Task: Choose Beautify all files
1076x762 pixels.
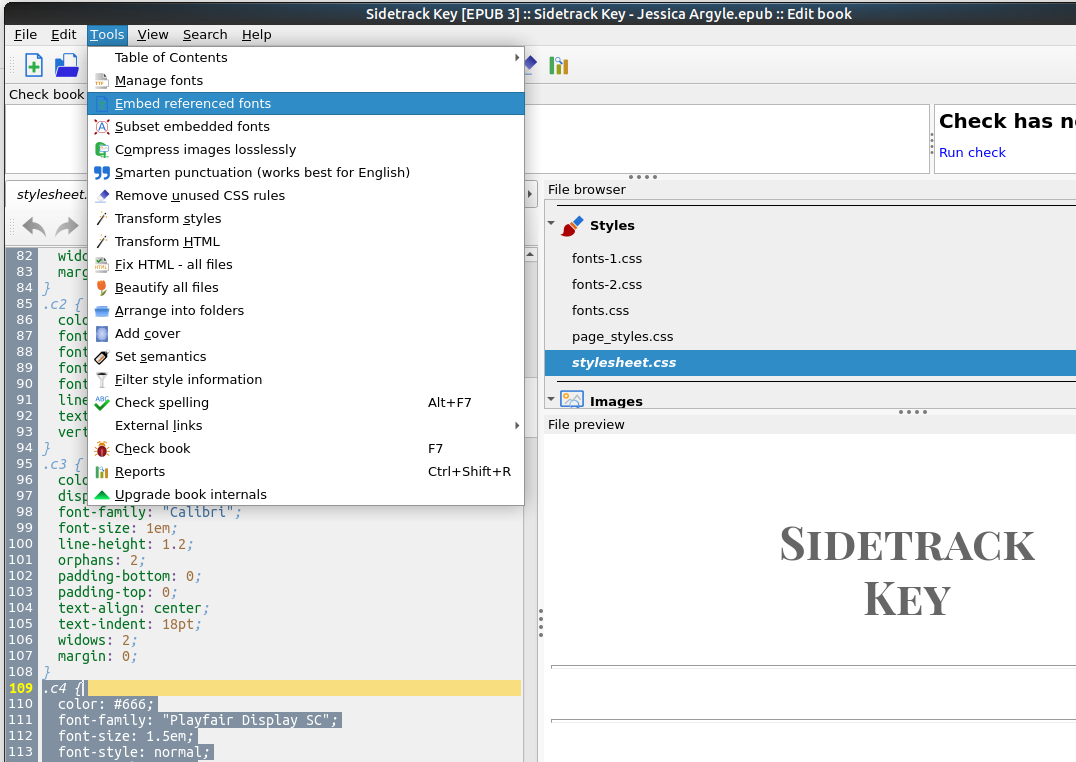Action: [x=166, y=288]
